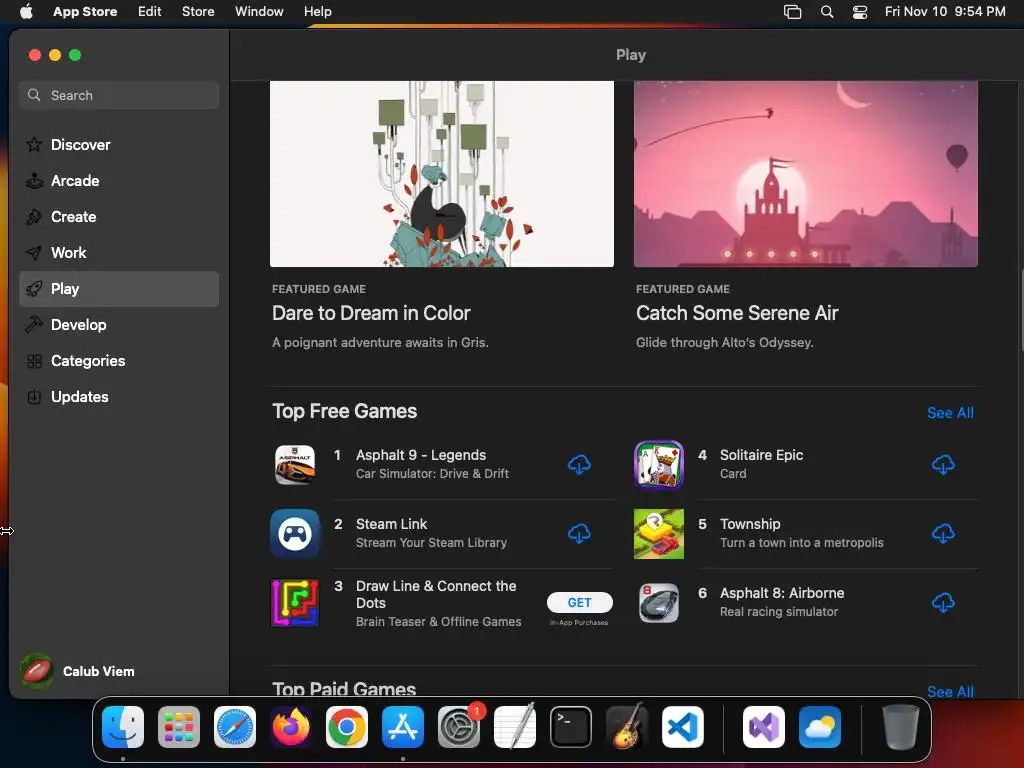Viewport: 1024px width, 768px height.
Task: Open Terminal from the Dock
Action: (x=571, y=727)
